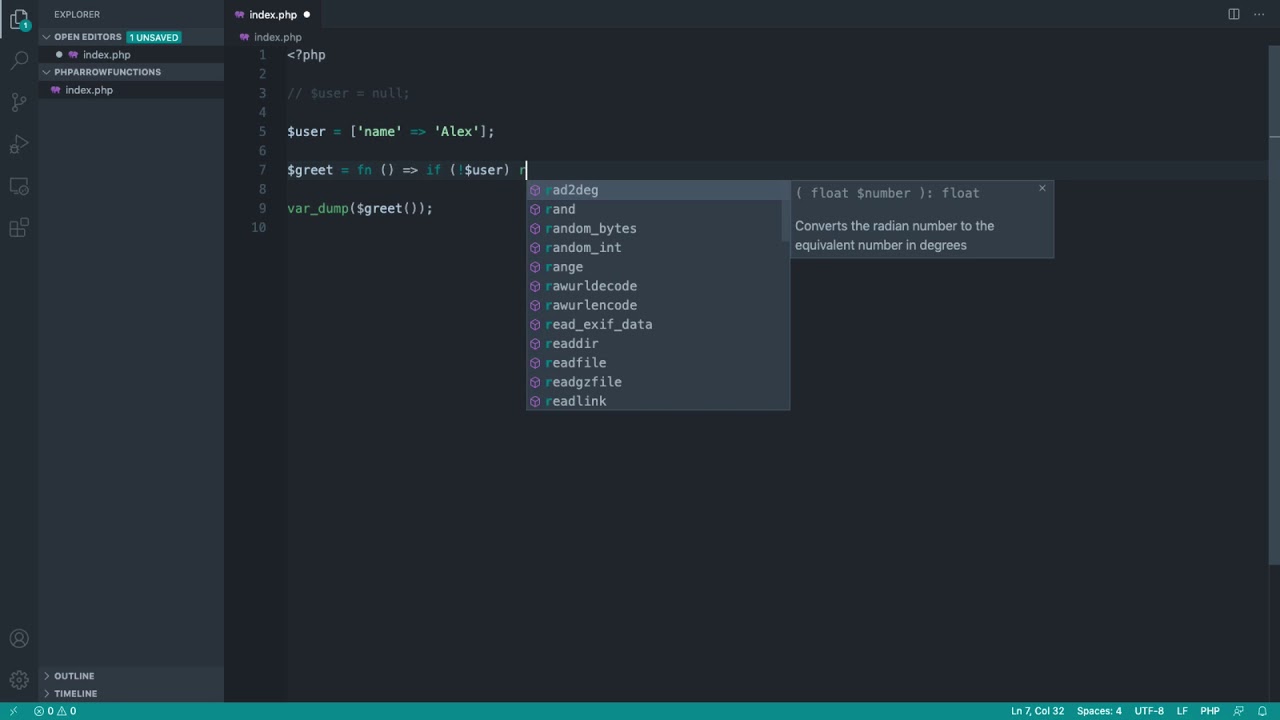Viewport: 1280px width, 720px height.
Task: Open the Manage gear icon
Action: pyautogui.click(x=19, y=681)
